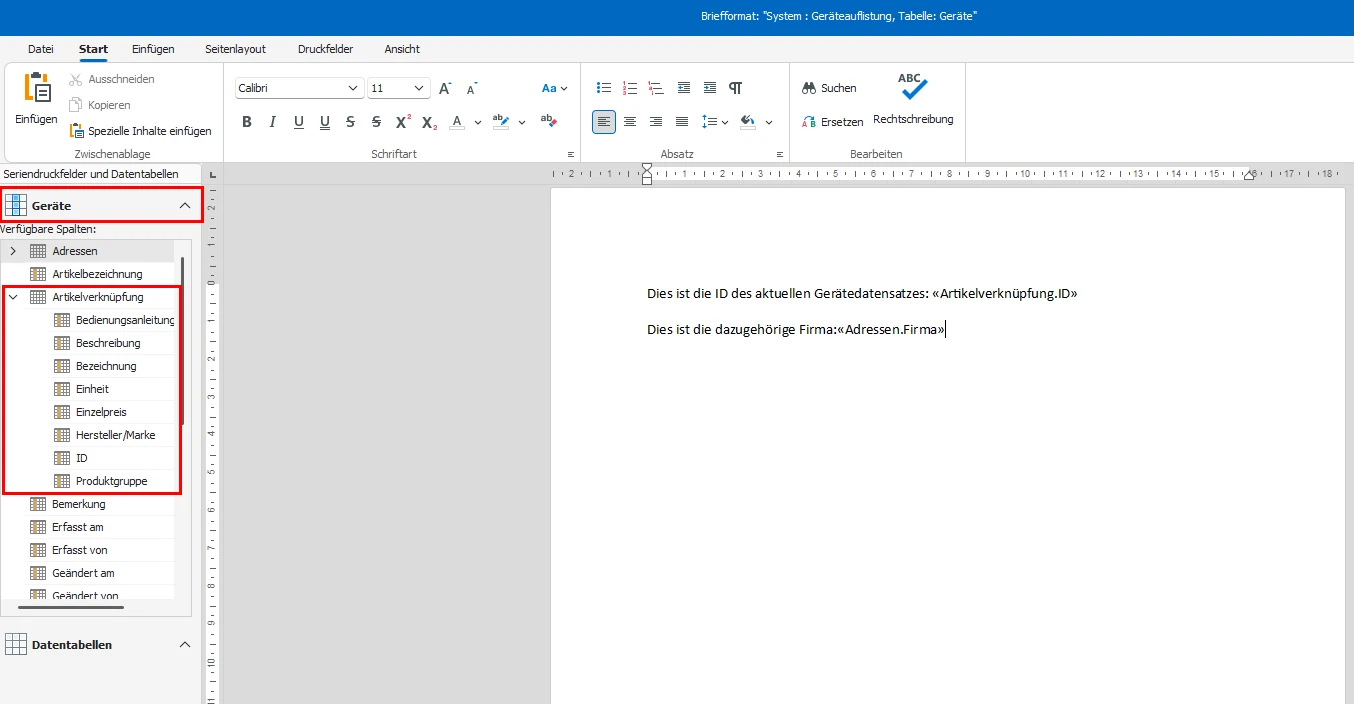Open the font name dropdown
This screenshot has width=1354, height=704.
tap(353, 88)
